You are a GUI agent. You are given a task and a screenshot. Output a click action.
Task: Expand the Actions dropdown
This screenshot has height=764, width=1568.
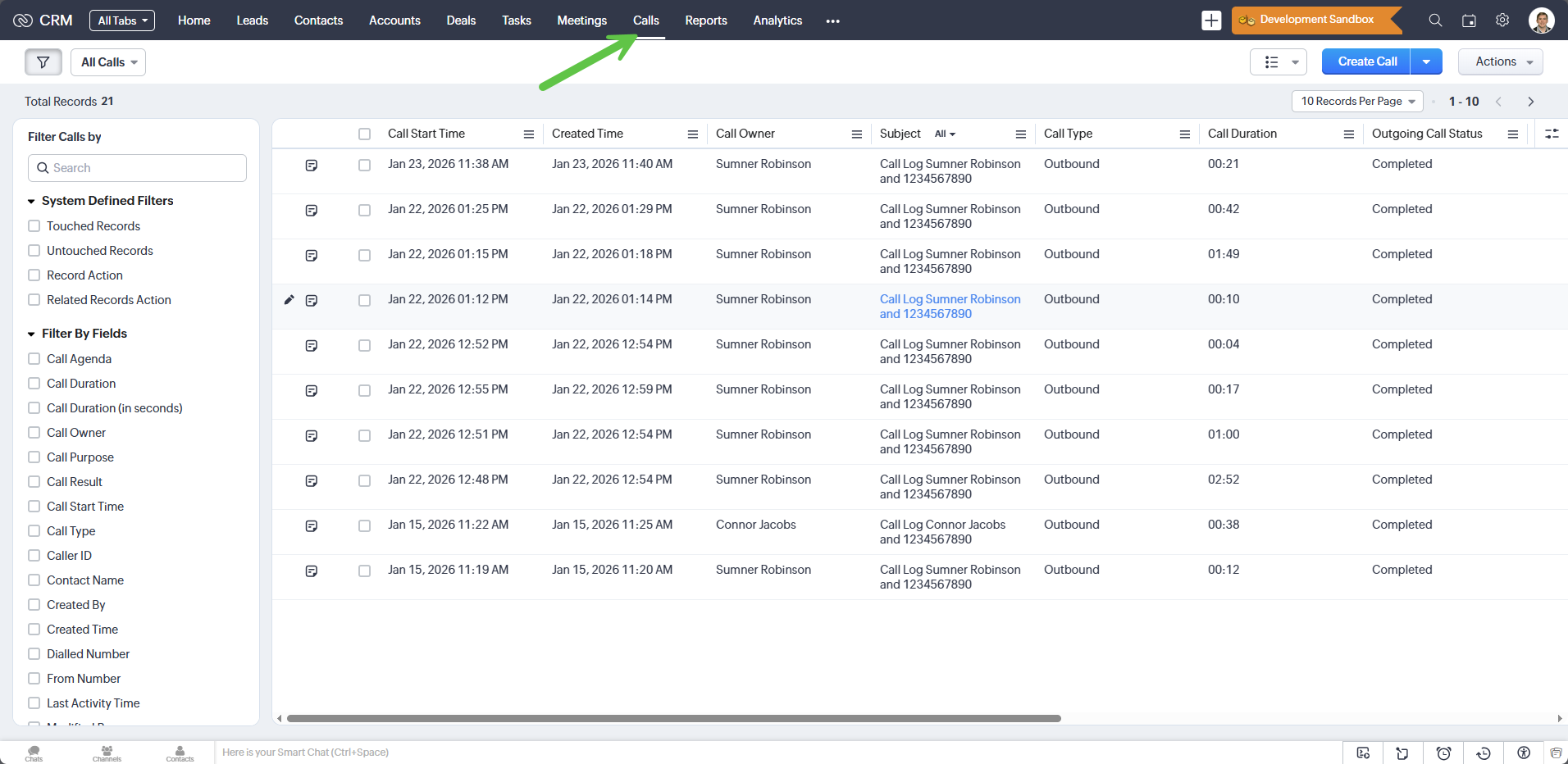1500,61
